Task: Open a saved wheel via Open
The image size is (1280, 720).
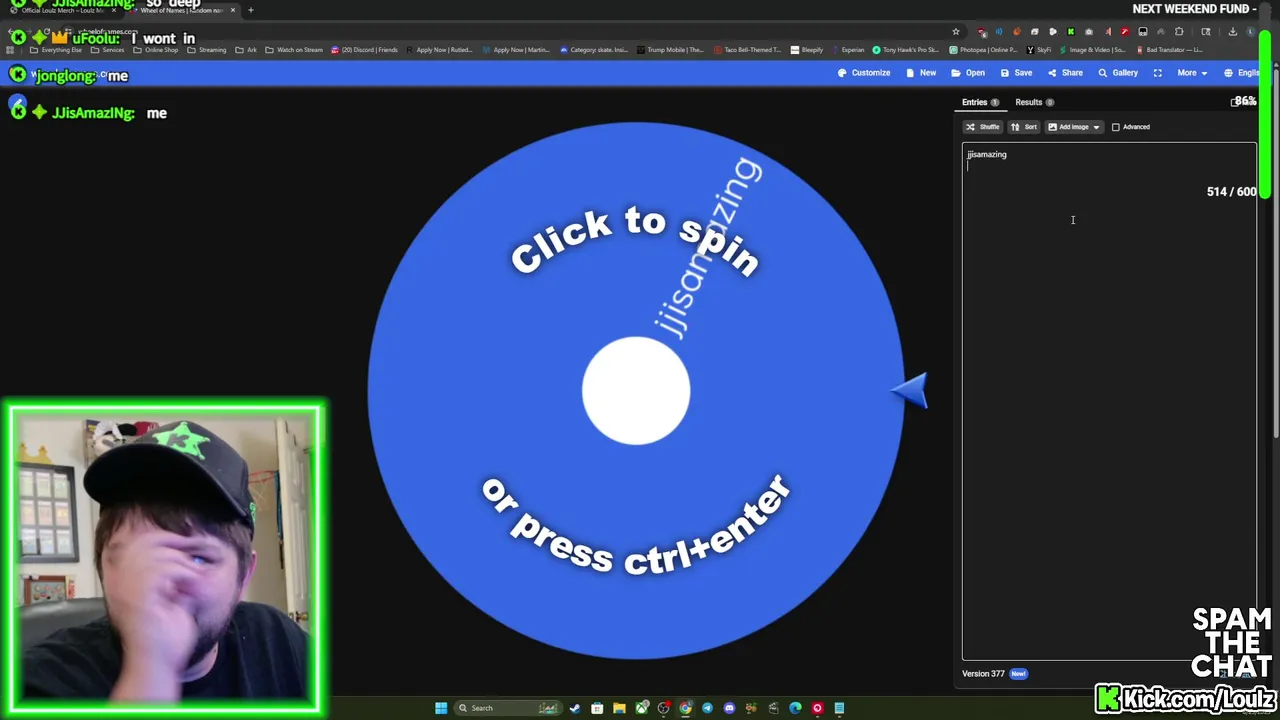Action: (x=968, y=73)
